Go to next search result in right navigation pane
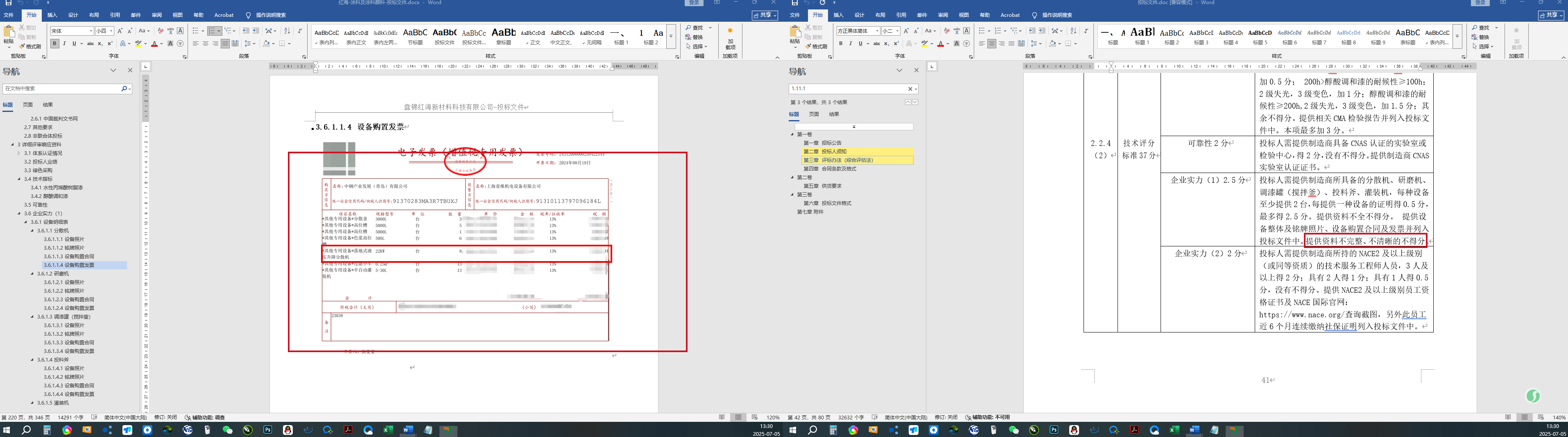This screenshot has width=1568, height=437. 915,102
